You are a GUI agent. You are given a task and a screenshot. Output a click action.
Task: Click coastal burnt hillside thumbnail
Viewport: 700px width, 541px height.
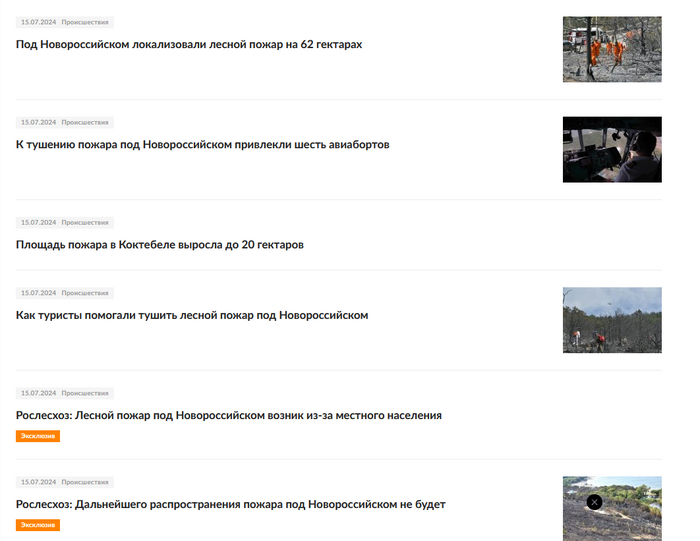coord(612,509)
